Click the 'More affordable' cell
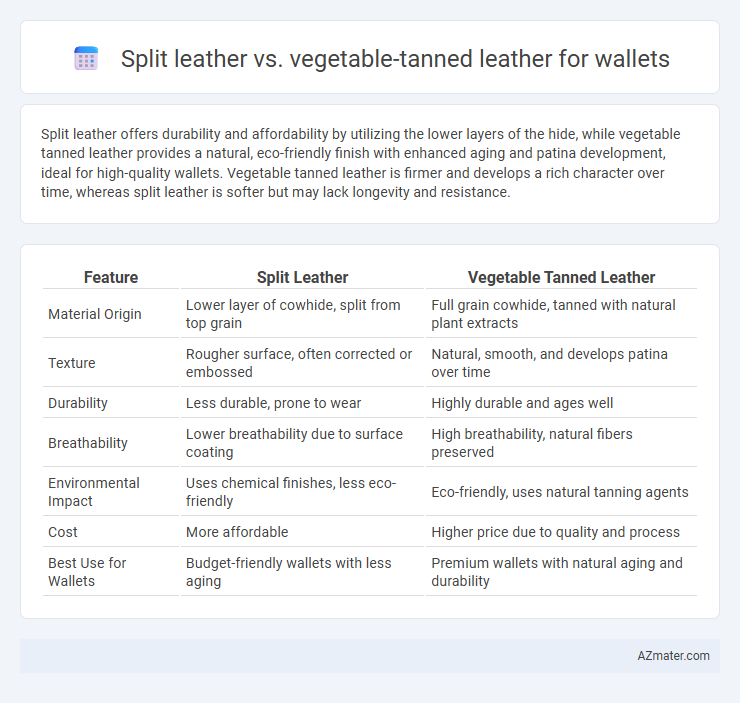Screen dimensions: 740x703 tap(237, 532)
